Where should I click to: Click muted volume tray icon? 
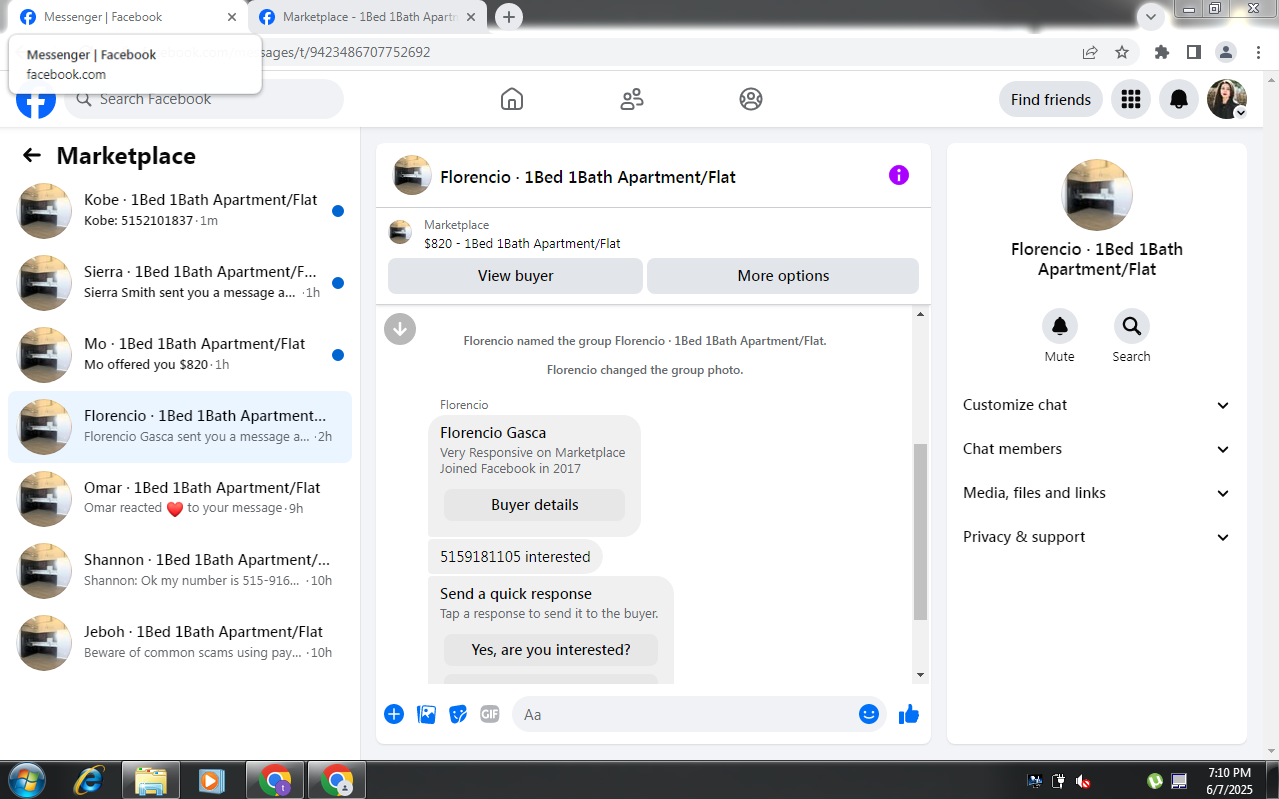(1082, 780)
